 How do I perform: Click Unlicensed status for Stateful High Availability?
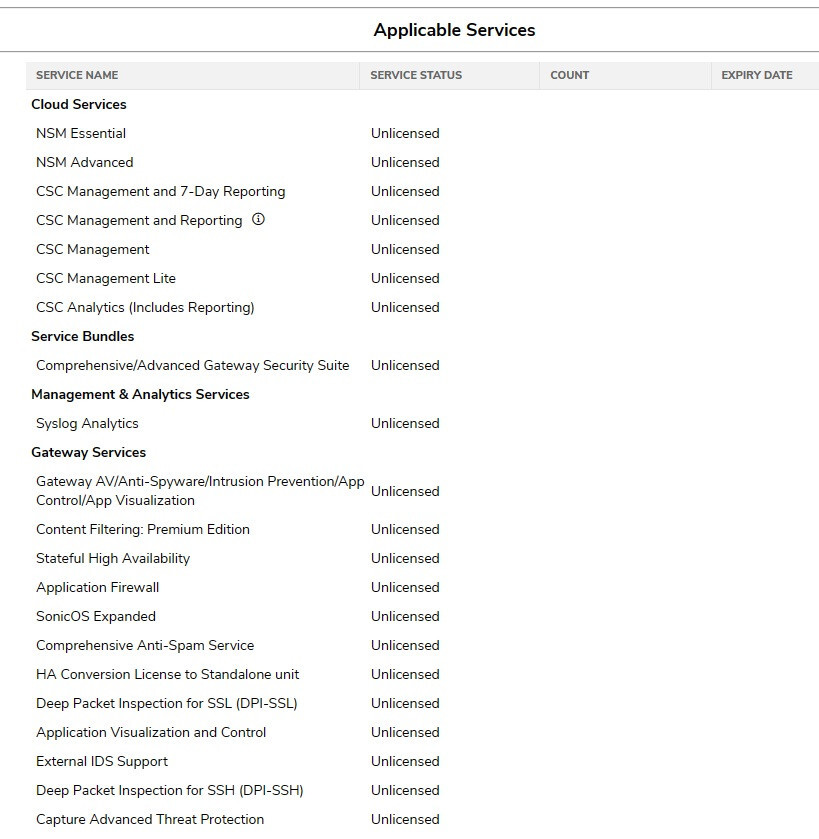[x=405, y=559]
